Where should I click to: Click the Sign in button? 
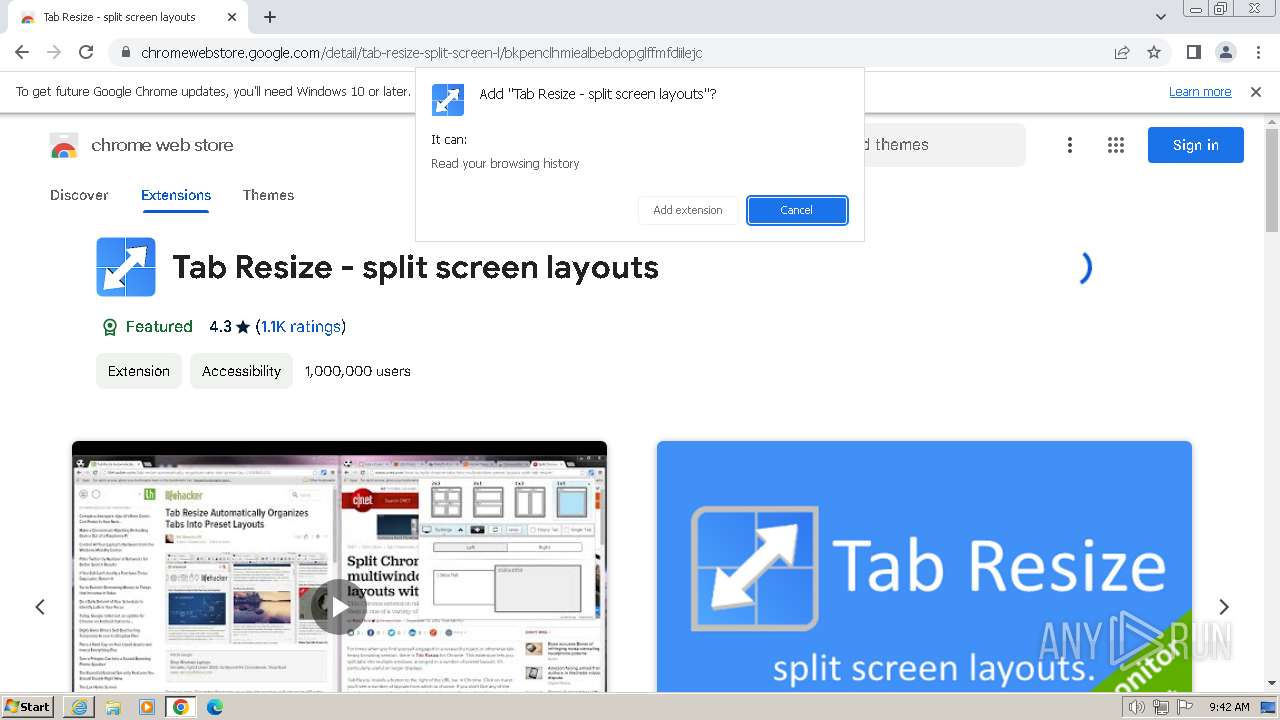click(1196, 145)
